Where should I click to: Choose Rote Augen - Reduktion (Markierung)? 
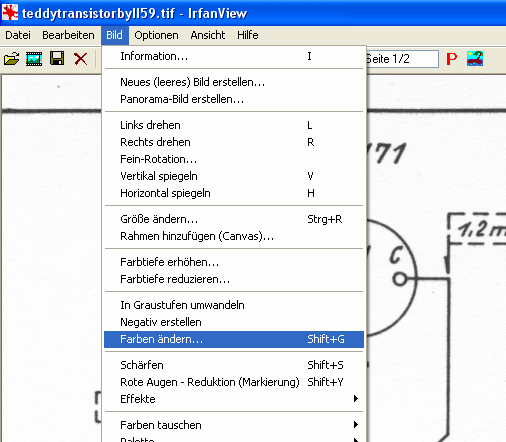[x=234, y=382]
